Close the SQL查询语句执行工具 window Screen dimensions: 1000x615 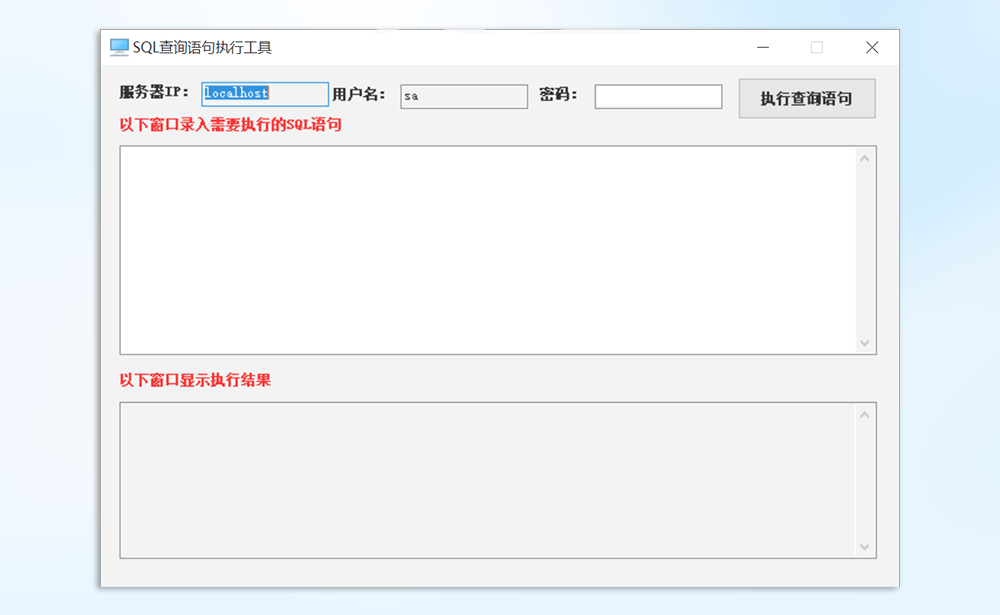pos(872,47)
